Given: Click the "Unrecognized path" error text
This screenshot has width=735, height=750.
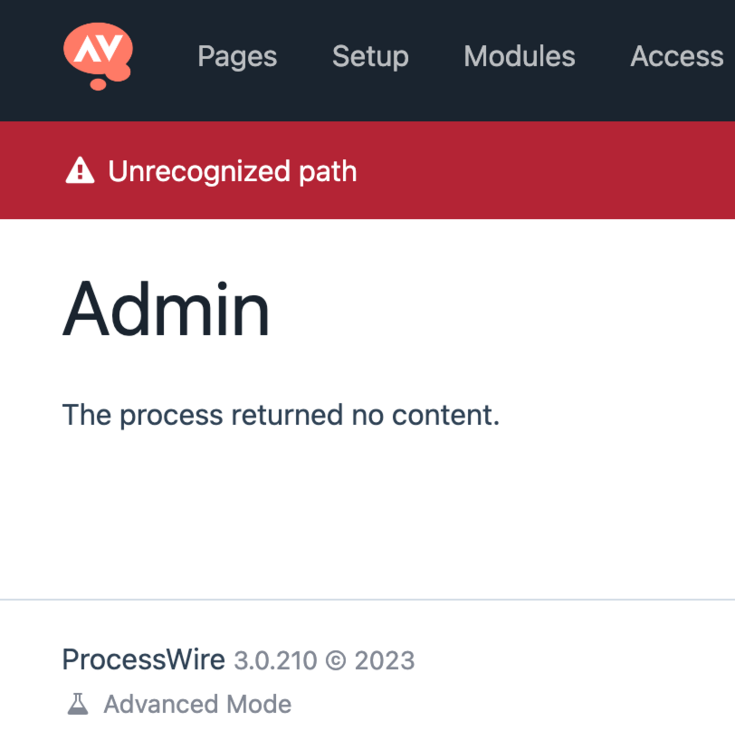Looking at the screenshot, I should (x=232, y=171).
